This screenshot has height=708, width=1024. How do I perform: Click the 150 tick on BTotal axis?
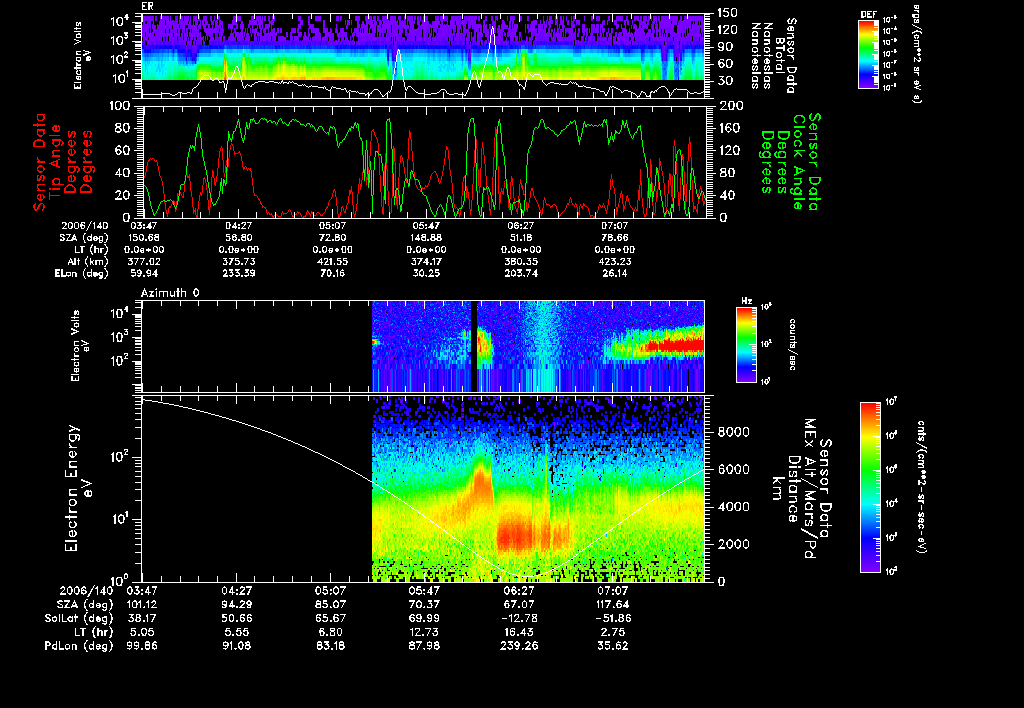pos(727,12)
